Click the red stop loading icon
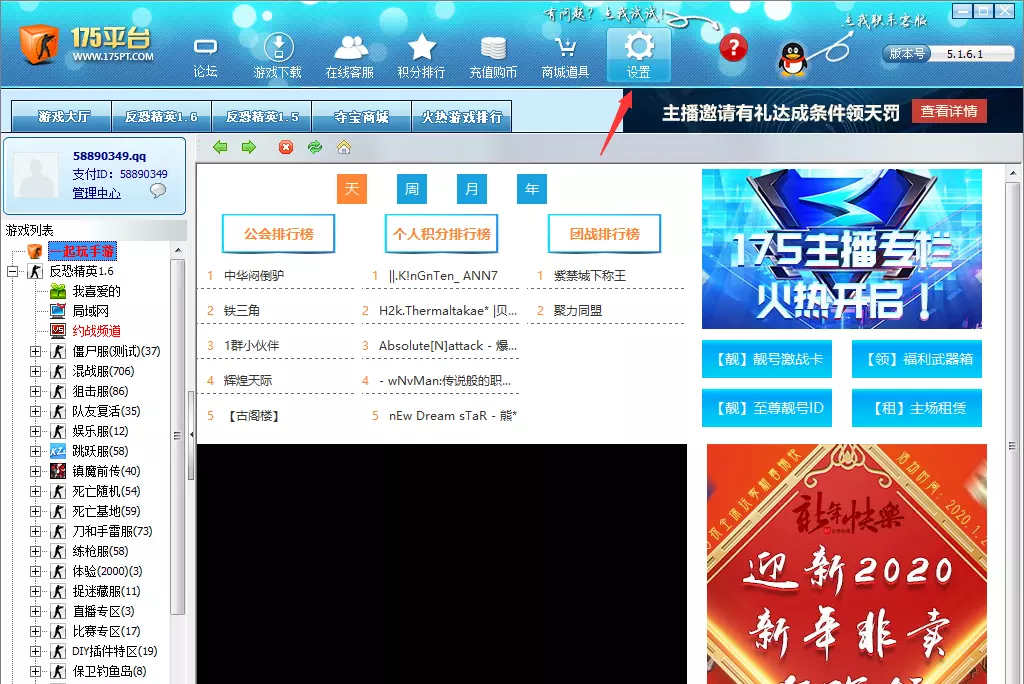 [286, 147]
